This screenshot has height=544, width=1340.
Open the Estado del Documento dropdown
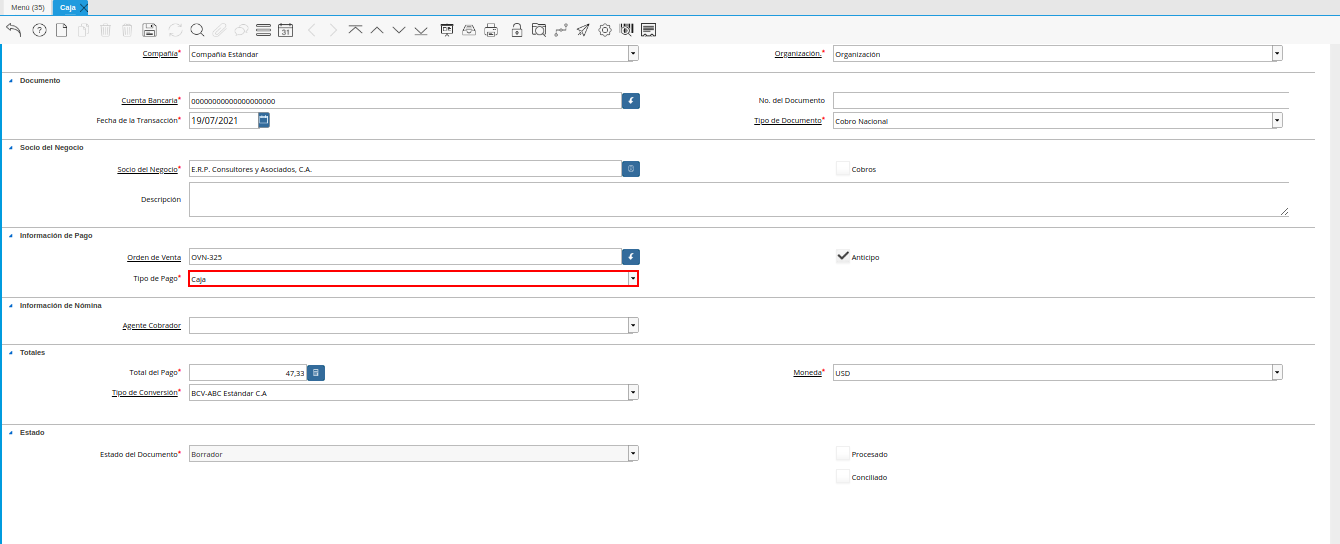(633, 454)
